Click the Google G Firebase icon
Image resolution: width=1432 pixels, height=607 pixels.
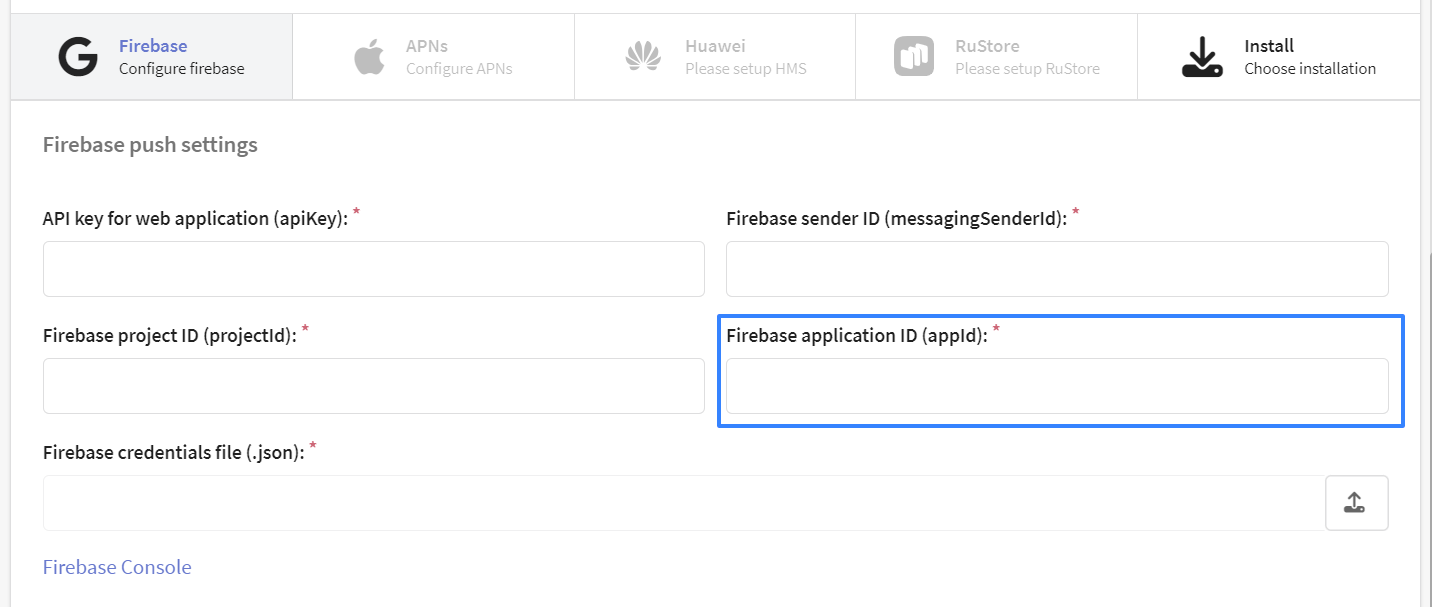pyautogui.click(x=78, y=57)
